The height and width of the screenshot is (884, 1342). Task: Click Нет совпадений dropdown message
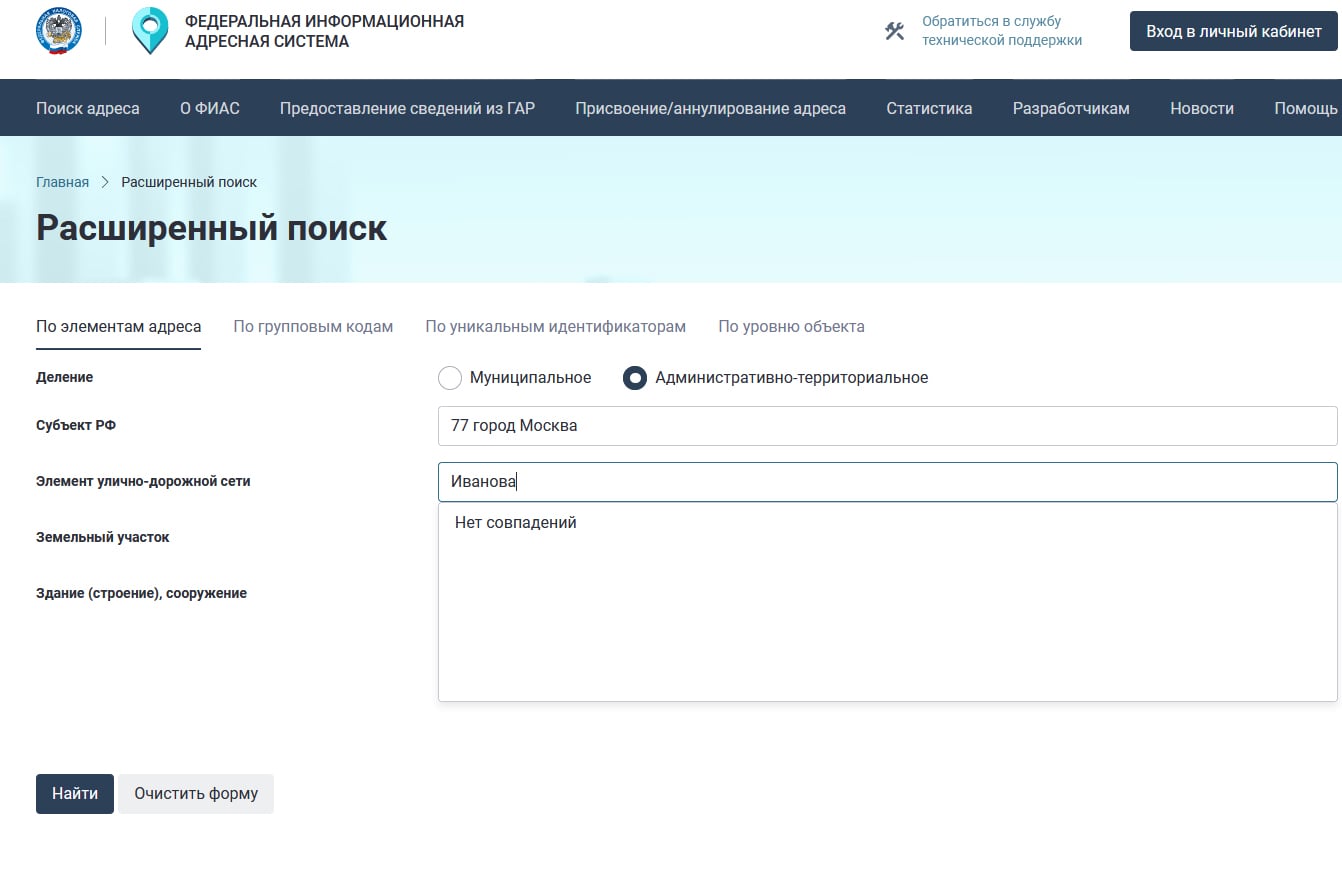pyautogui.click(x=515, y=523)
